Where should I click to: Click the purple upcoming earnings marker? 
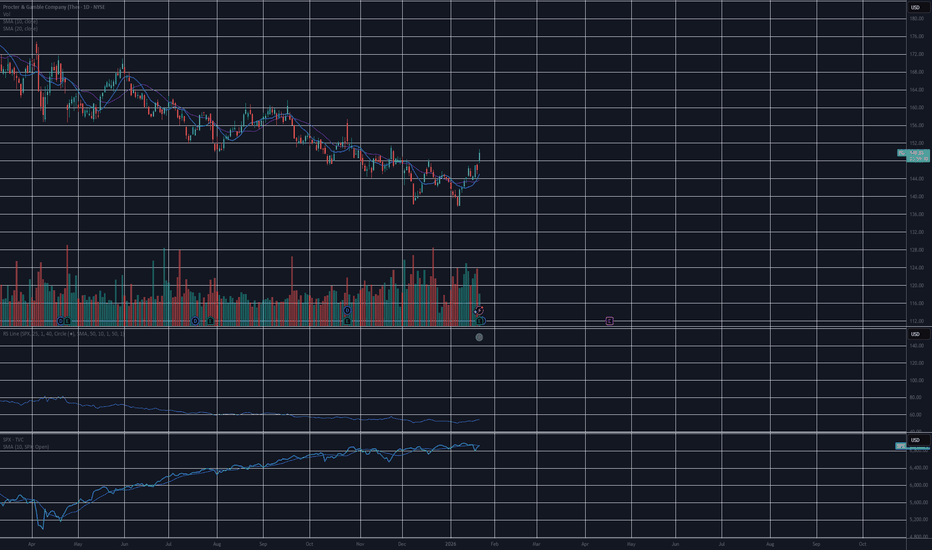tap(609, 321)
